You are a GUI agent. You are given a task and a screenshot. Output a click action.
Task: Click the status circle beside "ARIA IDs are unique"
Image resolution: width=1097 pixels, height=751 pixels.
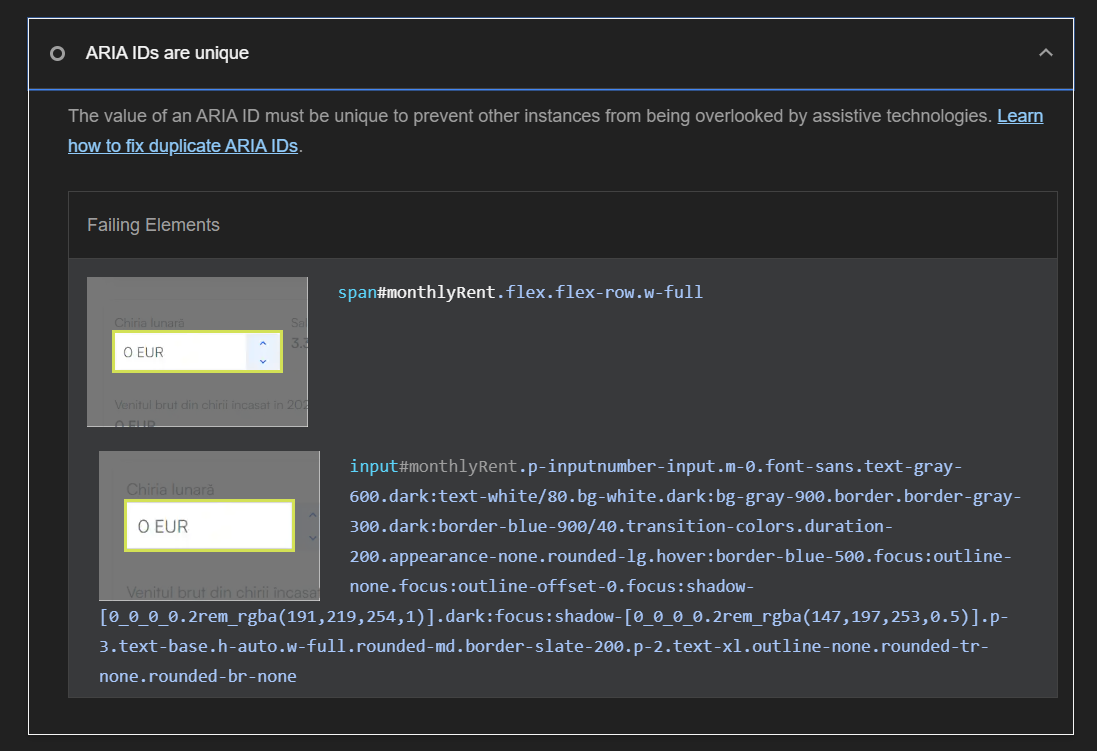coord(58,53)
